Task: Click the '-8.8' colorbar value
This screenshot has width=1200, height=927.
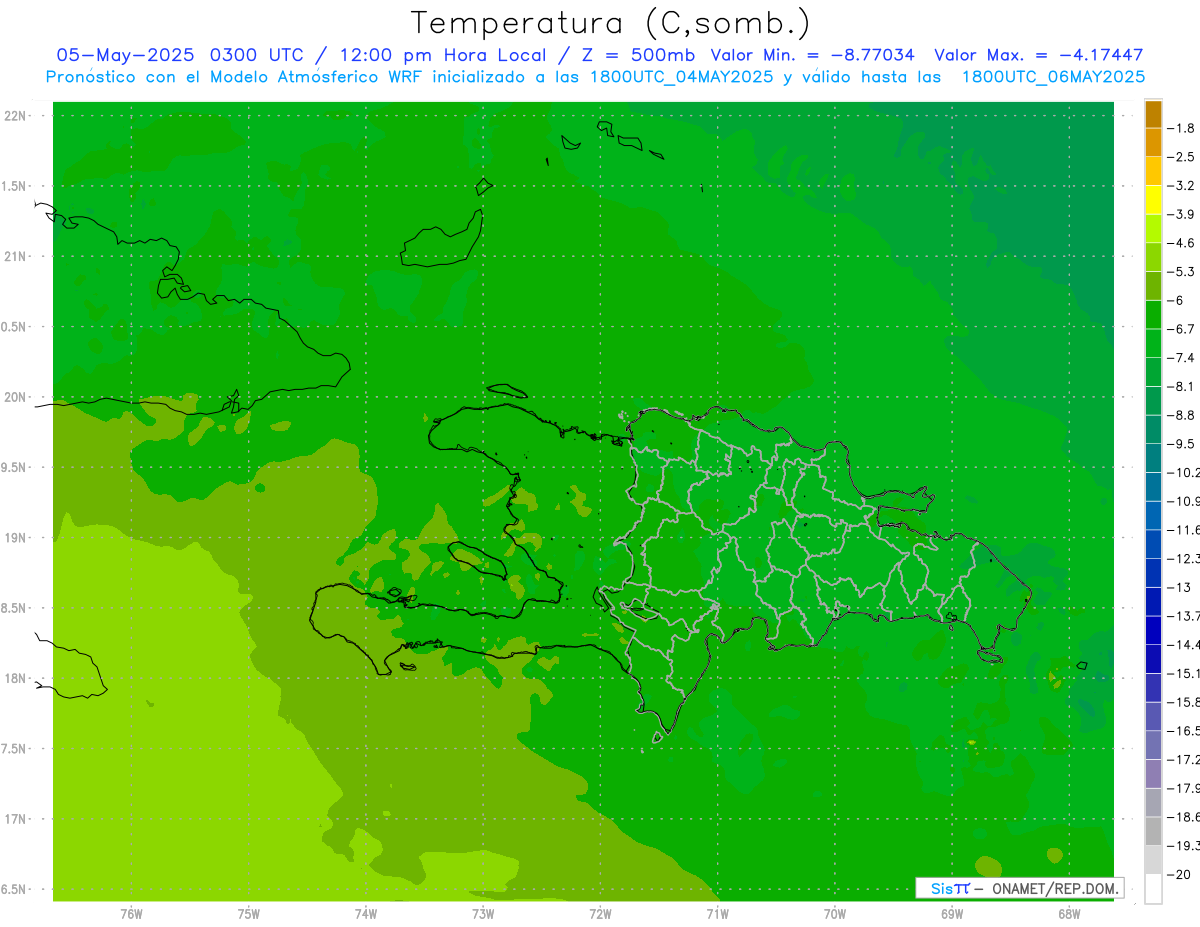Action: click(1182, 415)
